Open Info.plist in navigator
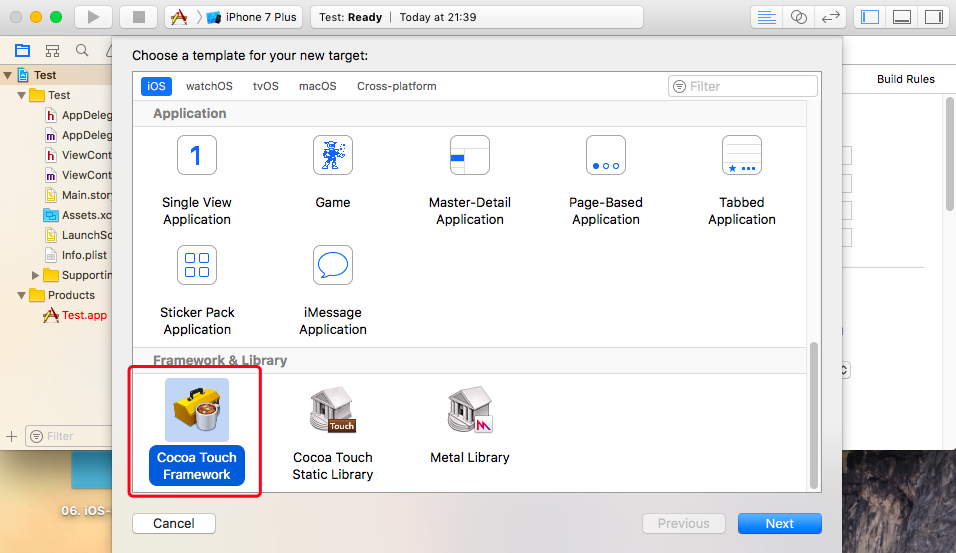This screenshot has height=553, width=956. click(76, 255)
